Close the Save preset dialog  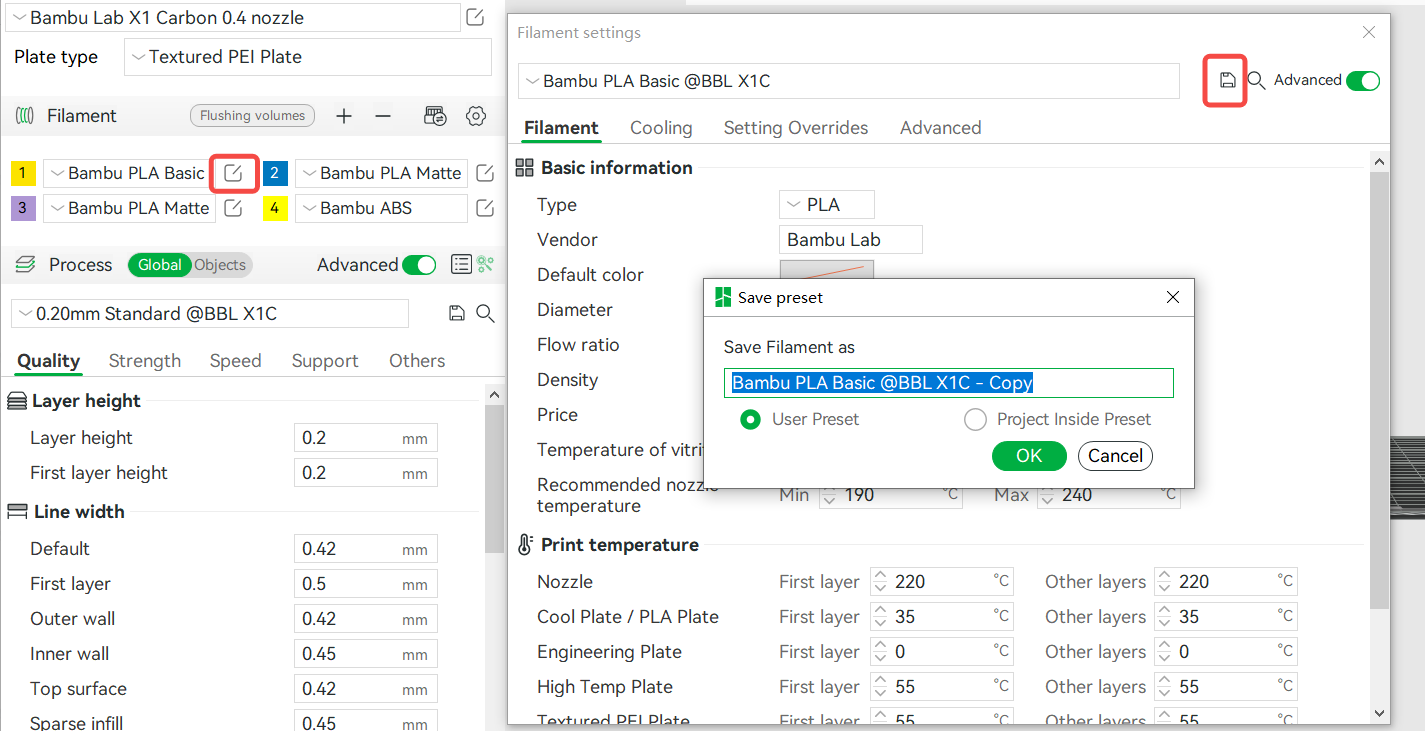click(1173, 297)
